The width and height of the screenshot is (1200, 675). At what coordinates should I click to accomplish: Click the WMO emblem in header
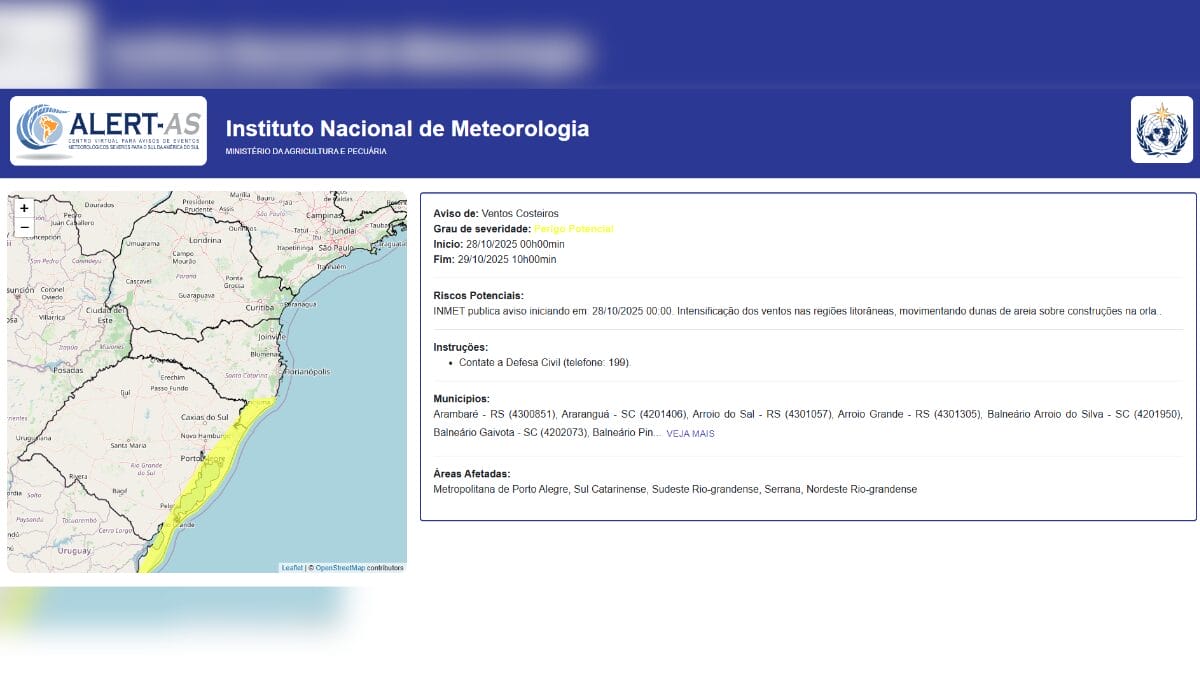(x=1161, y=130)
